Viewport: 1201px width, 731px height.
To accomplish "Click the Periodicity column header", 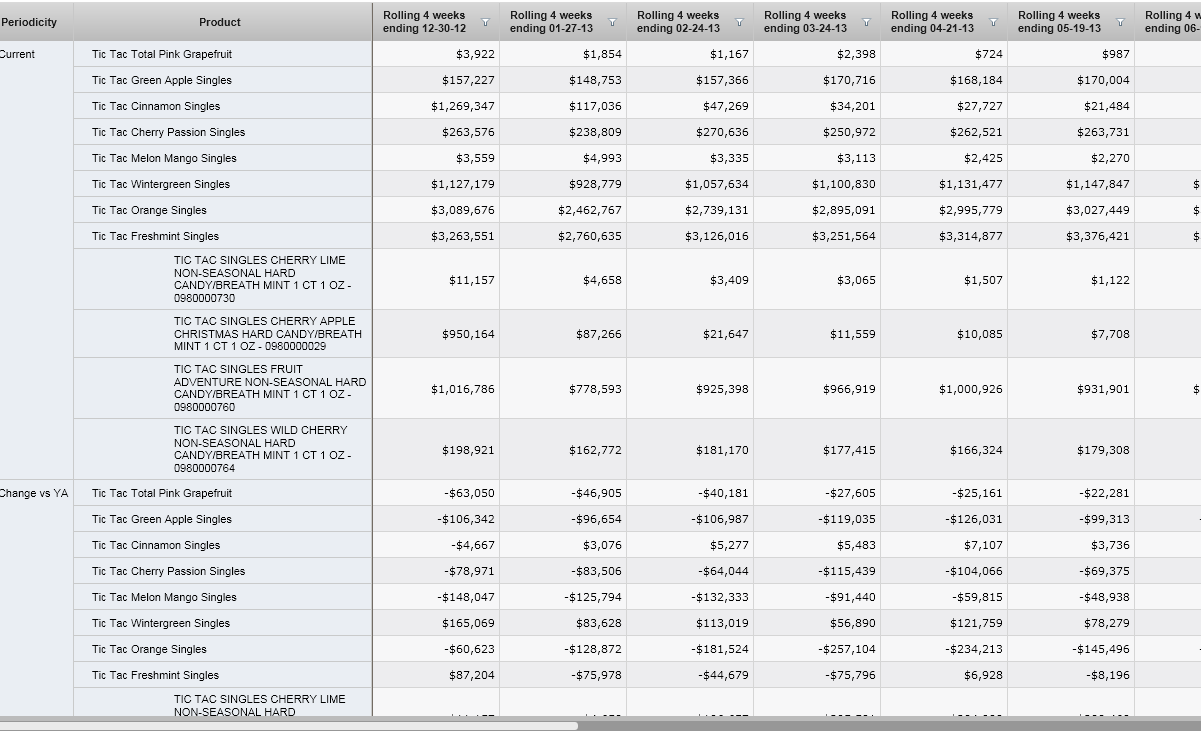I will pos(30,22).
